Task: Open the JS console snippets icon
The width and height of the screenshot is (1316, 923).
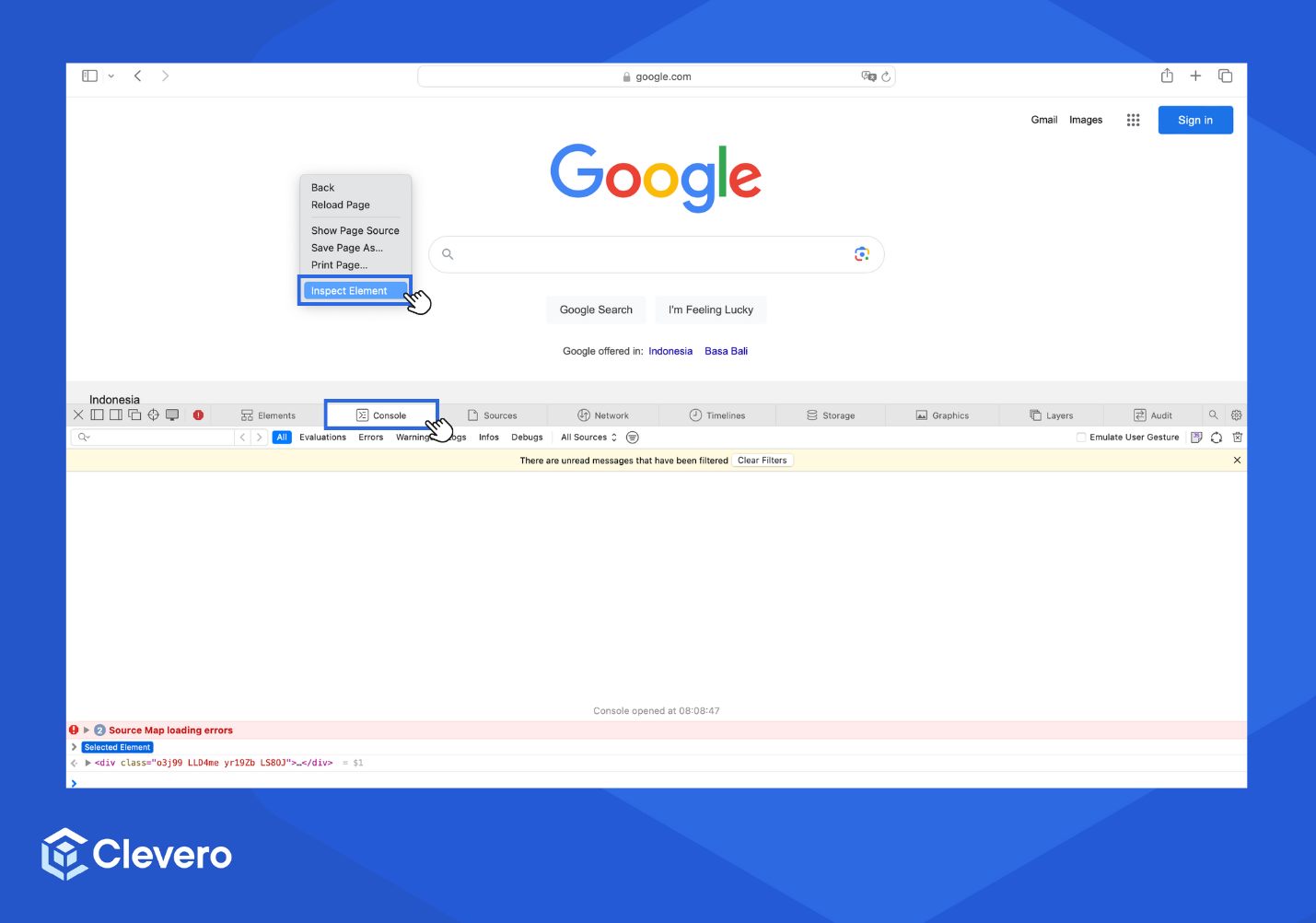Action: [x=1196, y=438]
